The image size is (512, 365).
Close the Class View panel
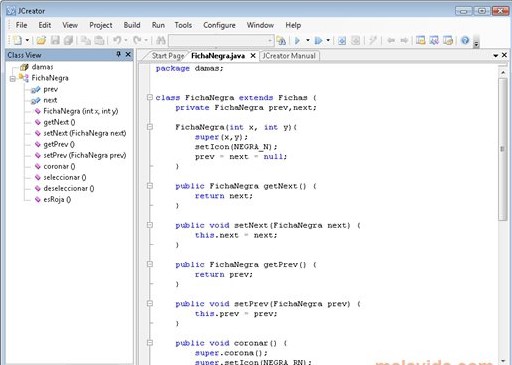tap(128, 54)
